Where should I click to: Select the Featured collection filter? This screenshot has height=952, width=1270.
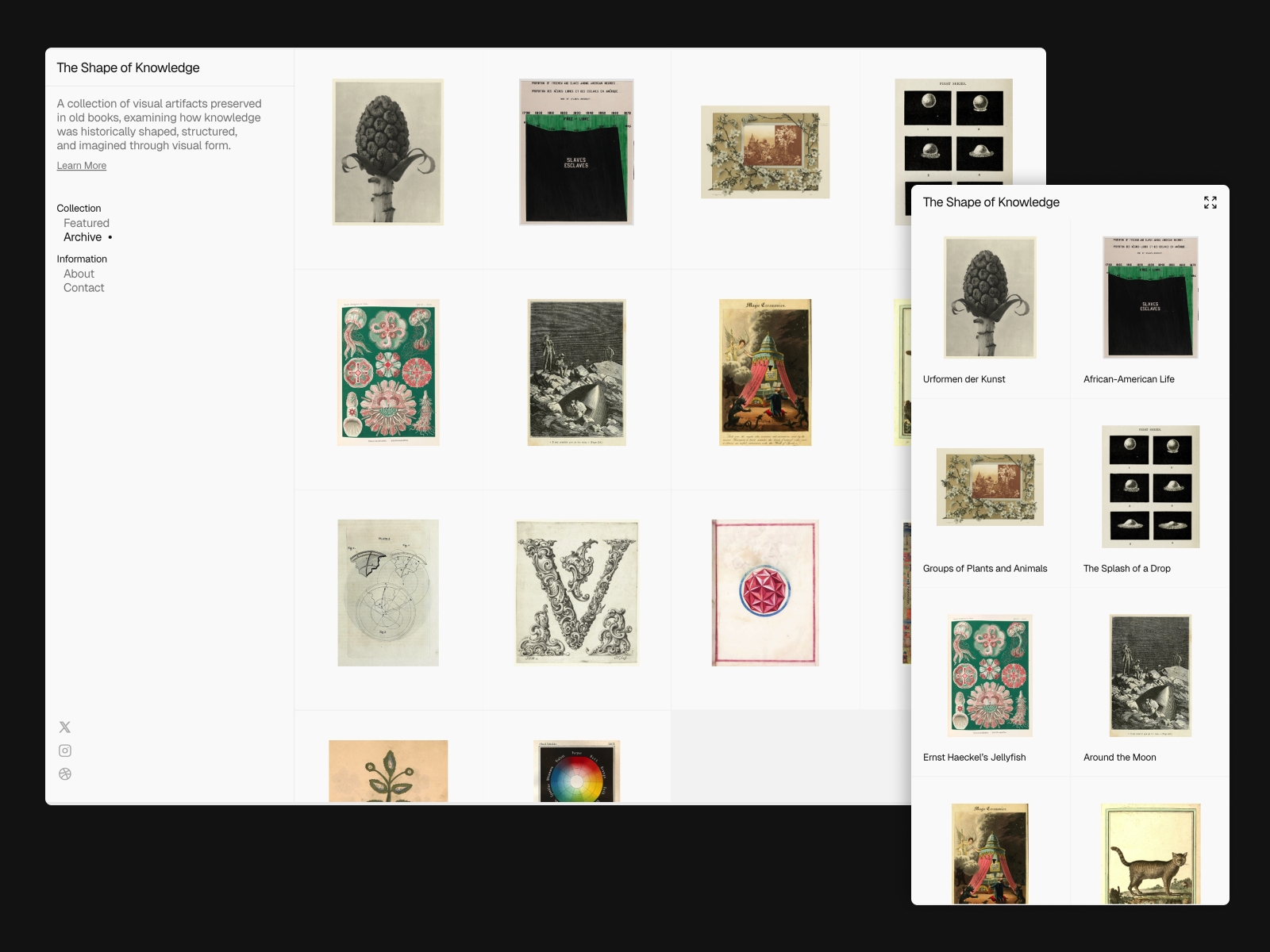tap(86, 222)
